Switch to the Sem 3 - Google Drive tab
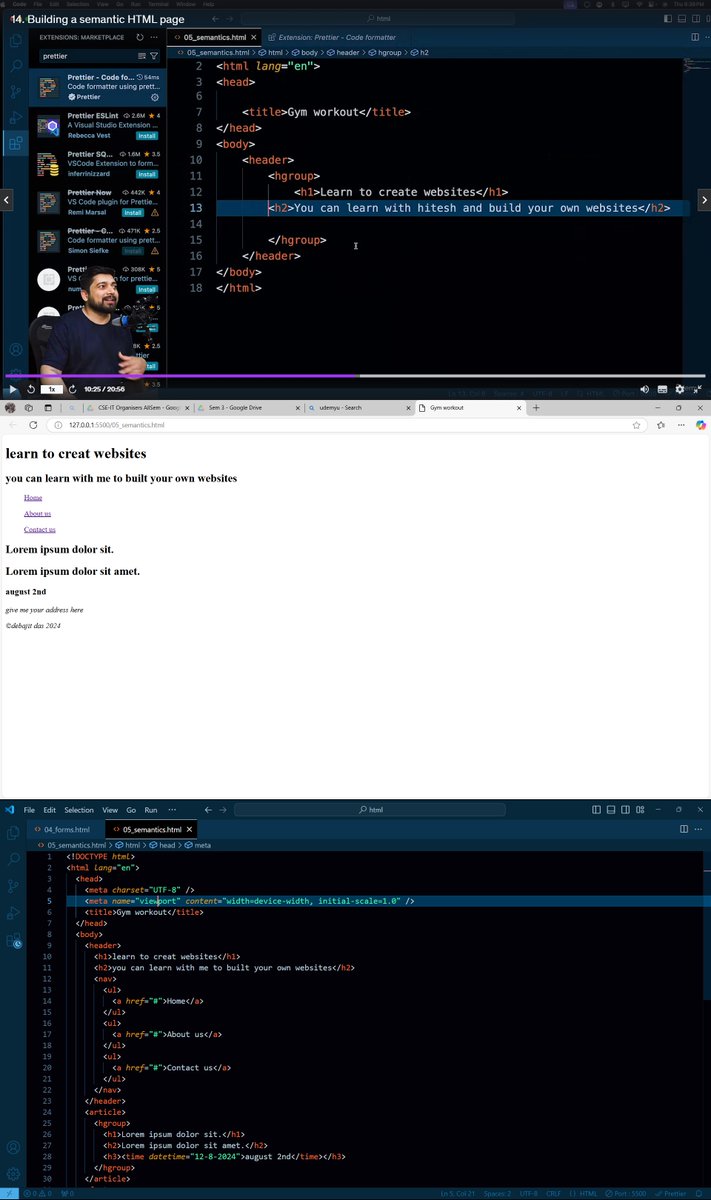This screenshot has width=711, height=1200. [247, 408]
